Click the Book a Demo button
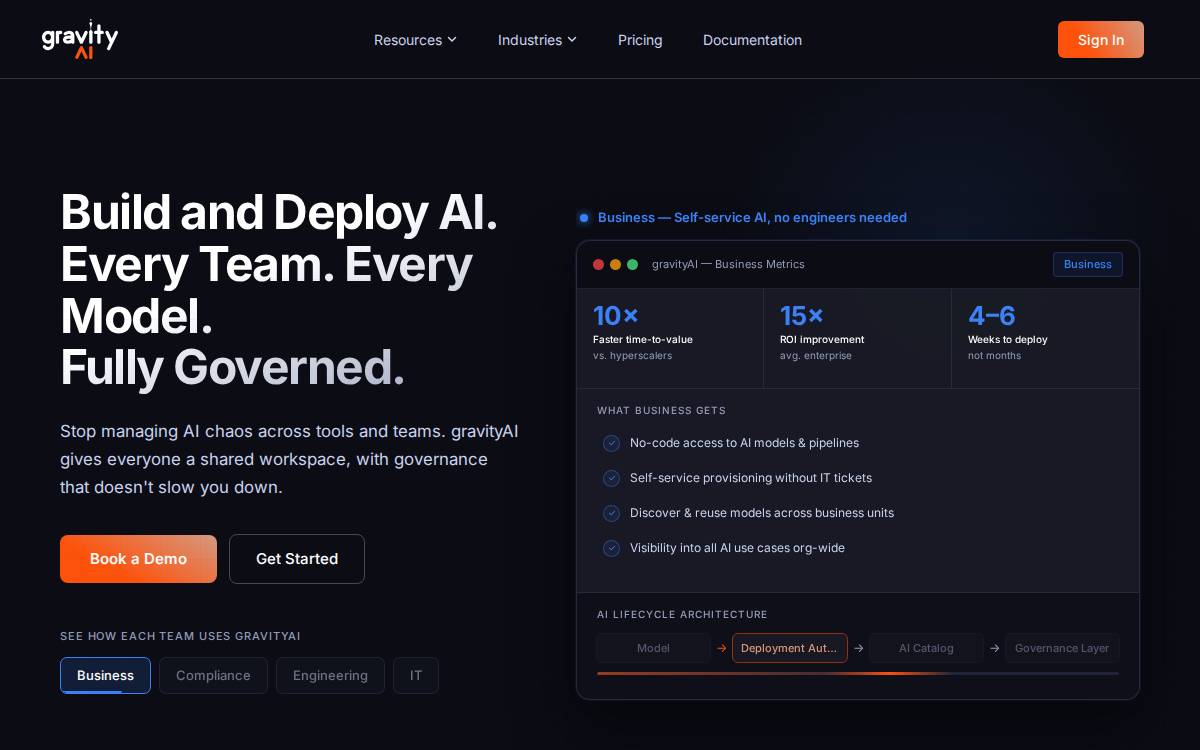1200x750 pixels. (138, 559)
